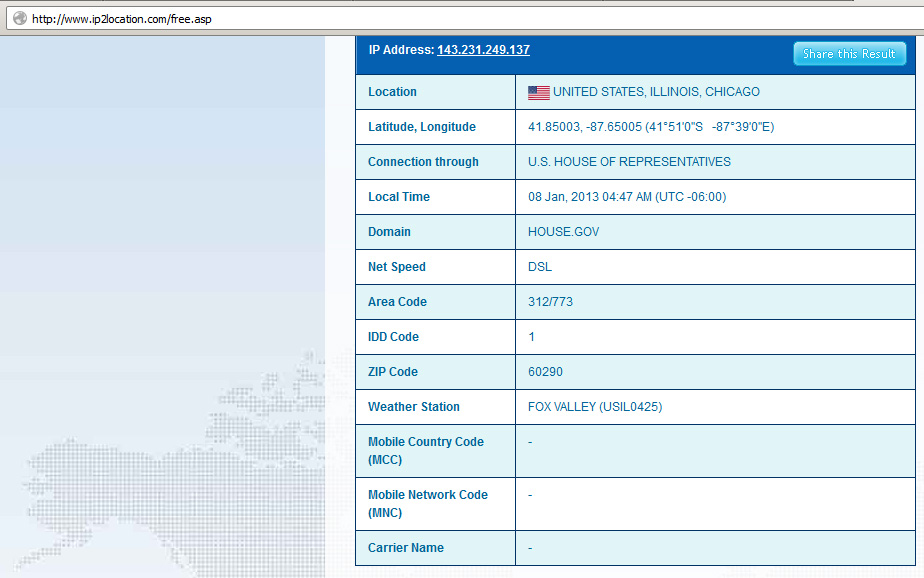Click the 'Domain' row label
Viewport: 924px width, 578px height.
tap(390, 232)
